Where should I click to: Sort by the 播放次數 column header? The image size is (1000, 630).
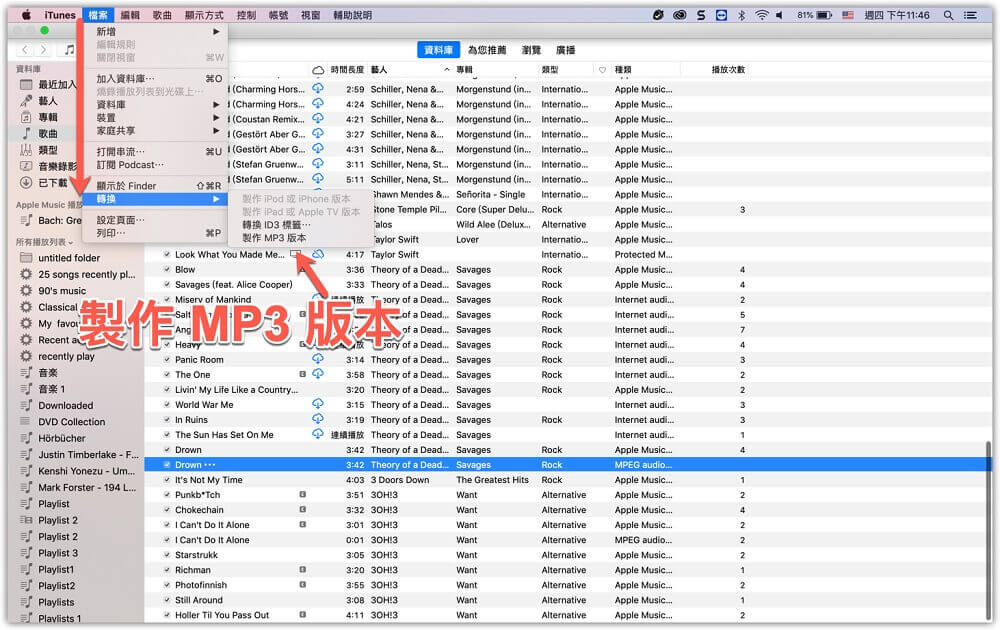tap(728, 70)
